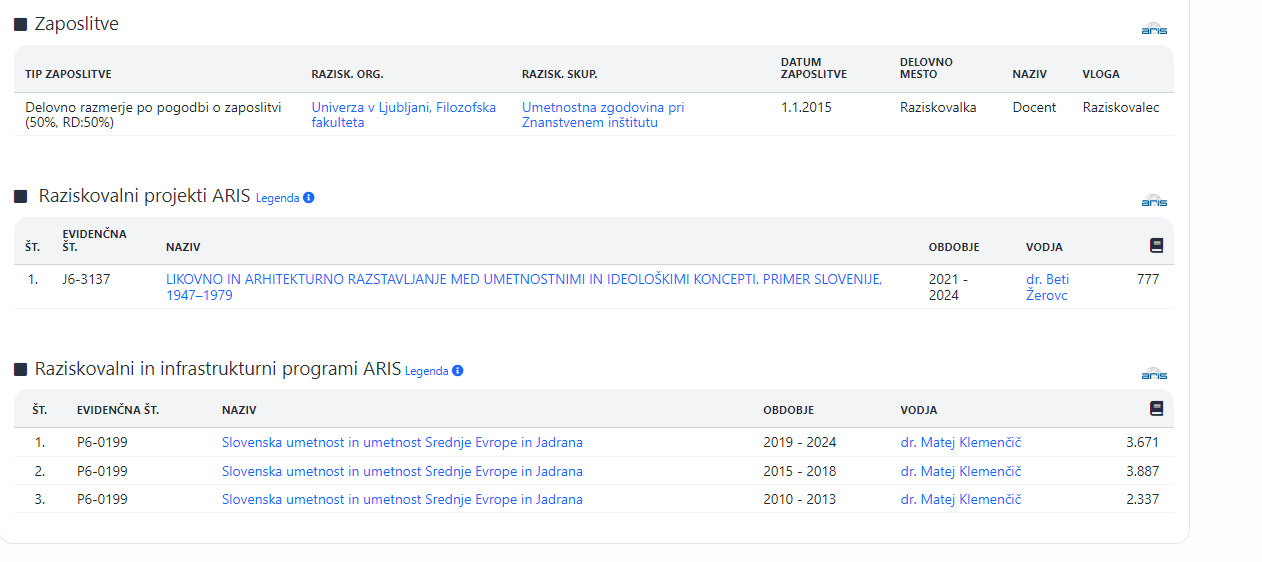Viewport: 1262px width, 562px height.
Task: Open Slovenska umetnost program for 2019 - 2024
Action: click(402, 442)
